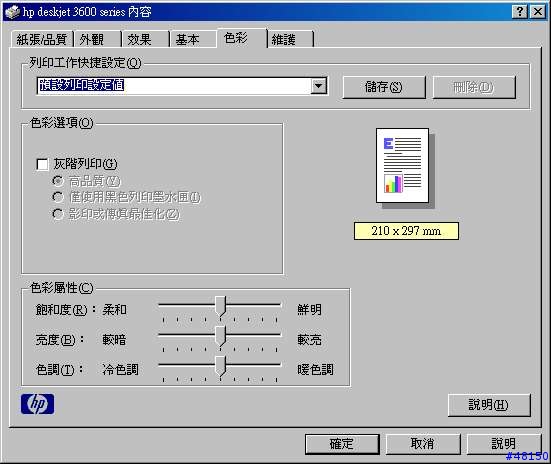Click the 柔和 label by saturation slider
This screenshot has width=551, height=464.
click(115, 310)
